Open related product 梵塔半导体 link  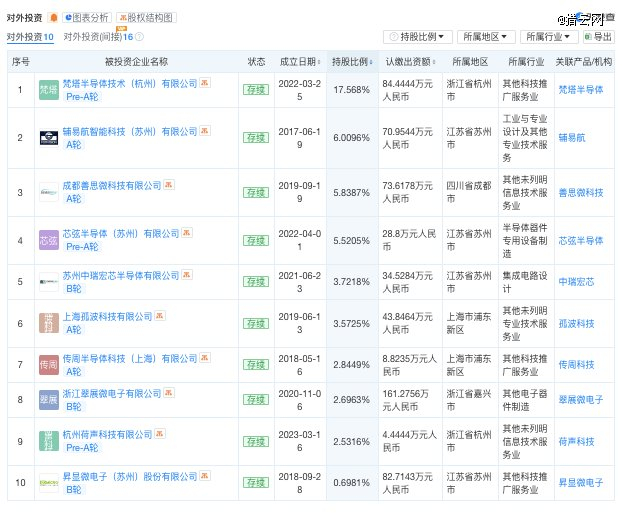point(581,90)
